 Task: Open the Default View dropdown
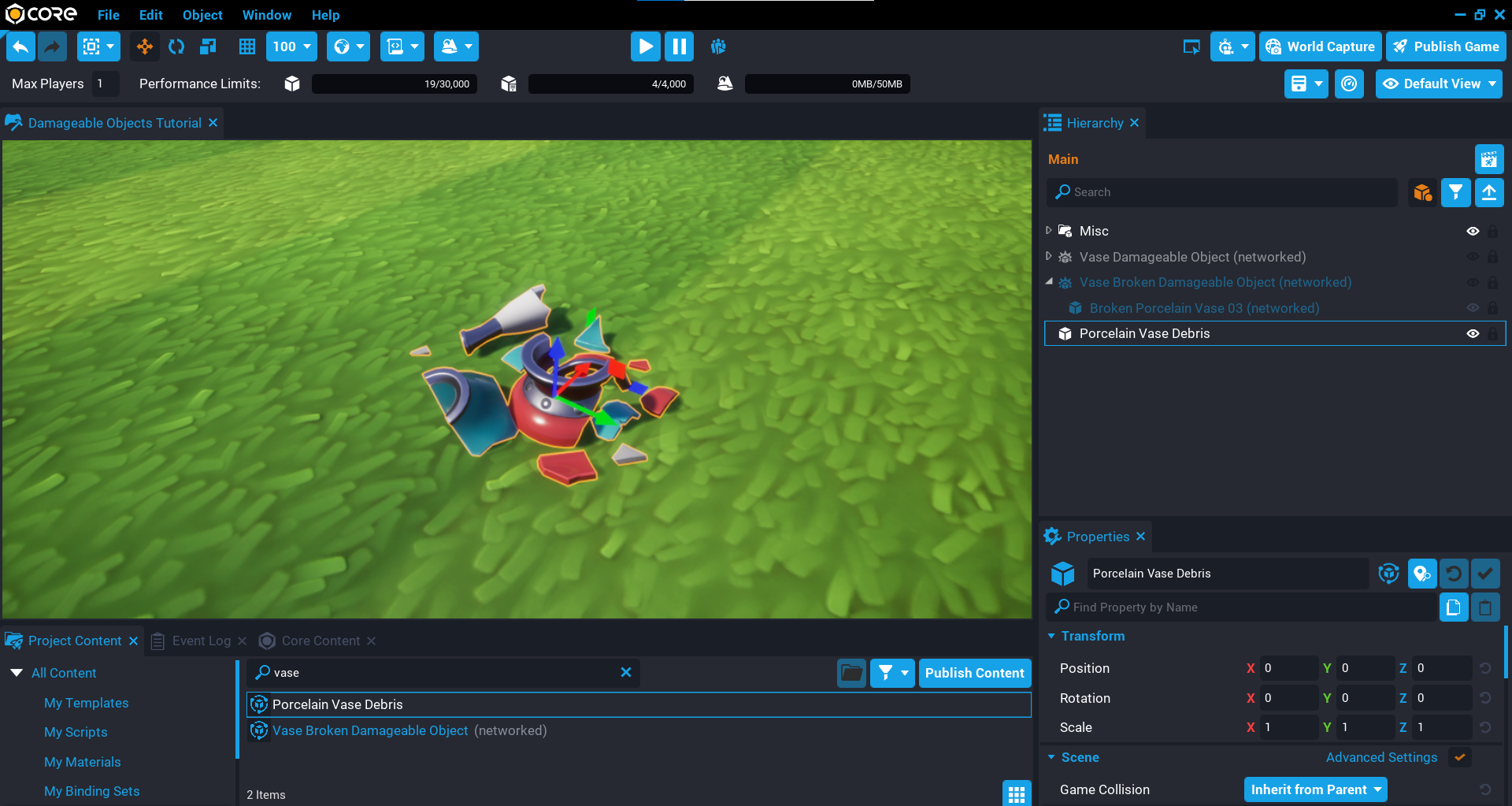point(1439,84)
